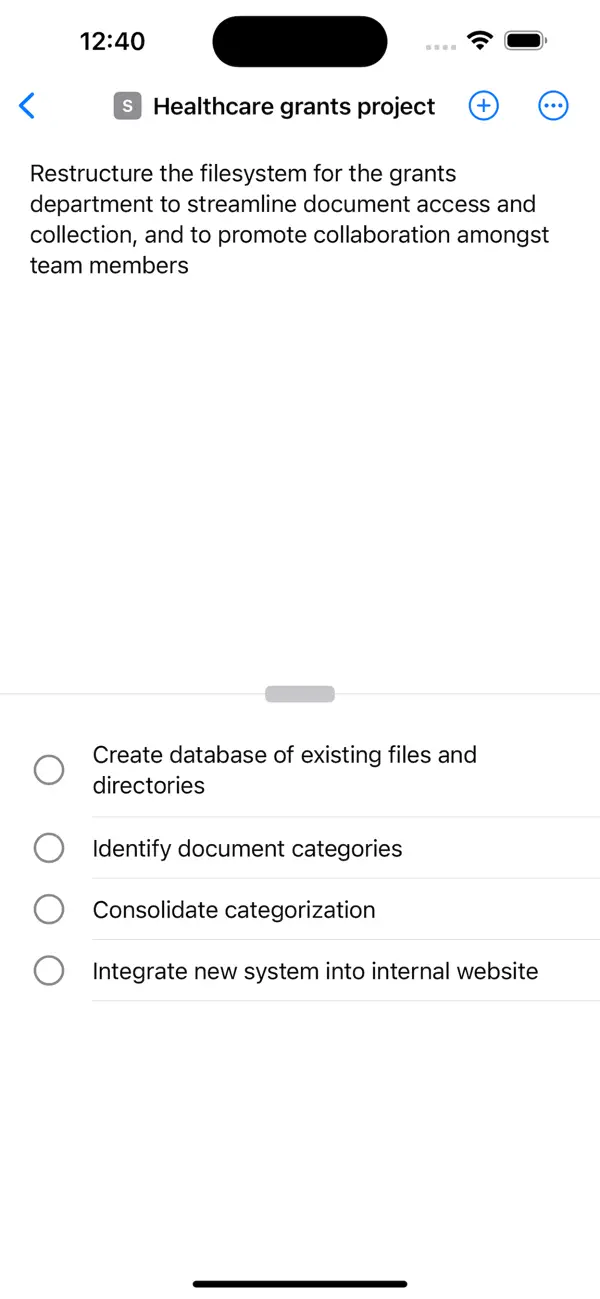Viewport: 600px width, 1299px height.
Task: Collapse the checklist sheet using the grab bar
Action: [x=299, y=693]
